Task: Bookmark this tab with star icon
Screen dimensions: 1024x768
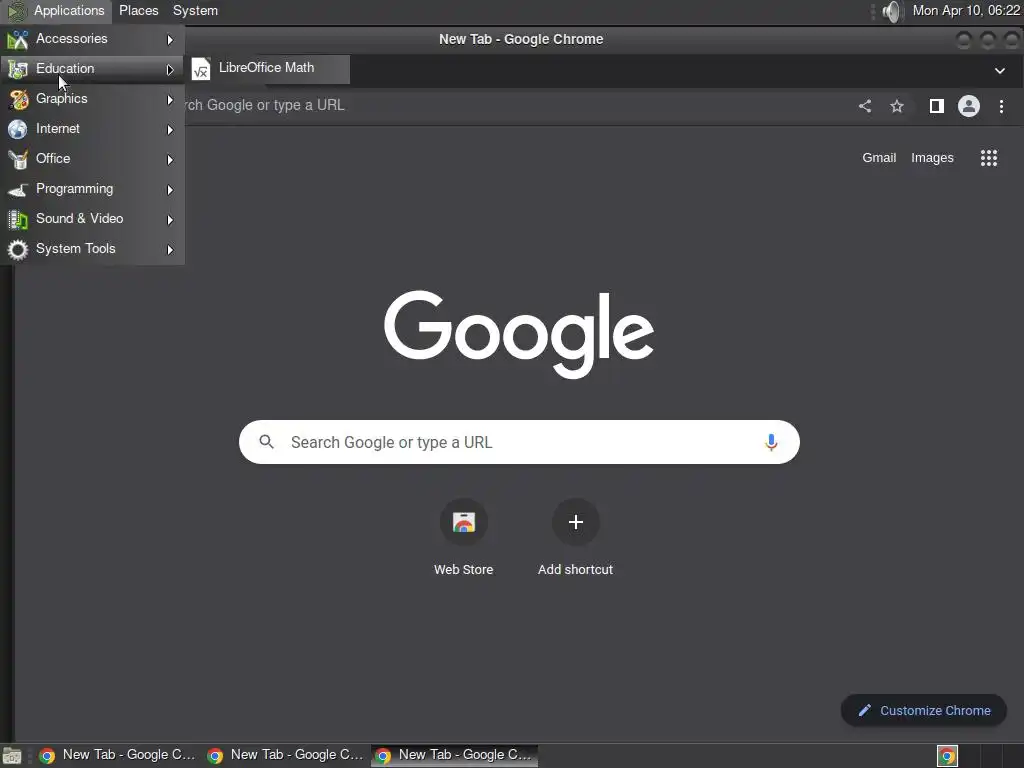Action: click(897, 106)
